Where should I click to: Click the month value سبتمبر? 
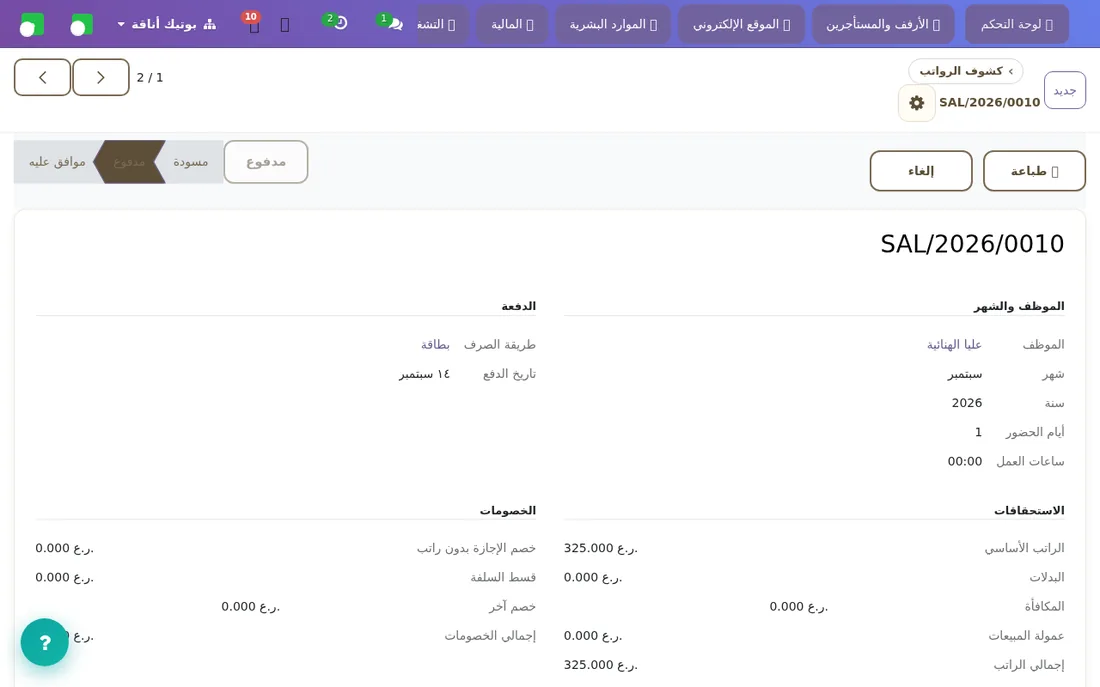point(965,374)
